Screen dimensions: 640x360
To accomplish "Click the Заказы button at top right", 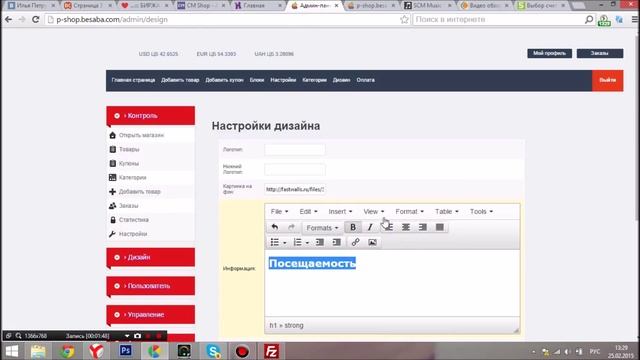I will pos(600,53).
